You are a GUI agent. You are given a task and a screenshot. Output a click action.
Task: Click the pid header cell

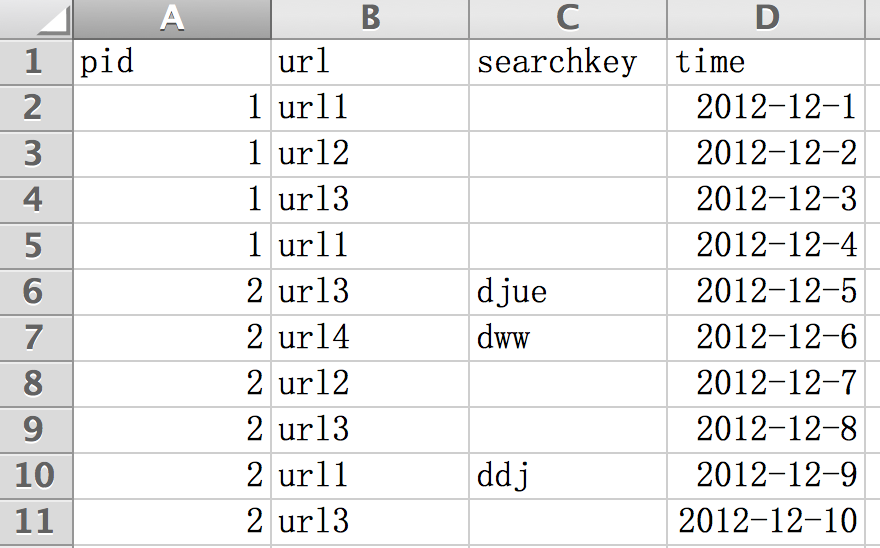point(172,62)
